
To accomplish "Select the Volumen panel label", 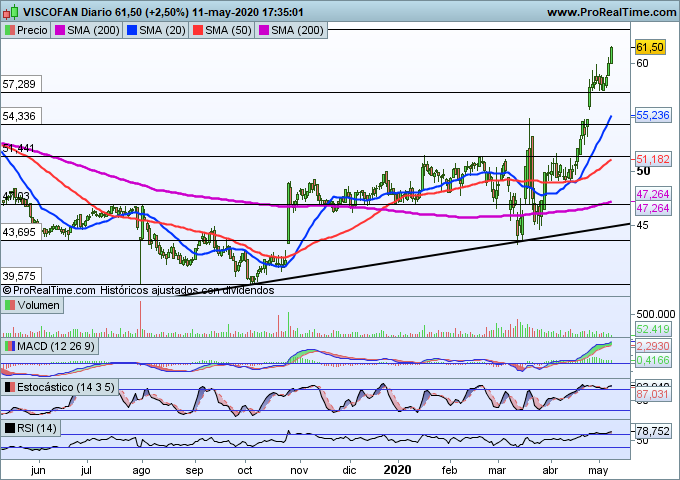I will coord(38,305).
